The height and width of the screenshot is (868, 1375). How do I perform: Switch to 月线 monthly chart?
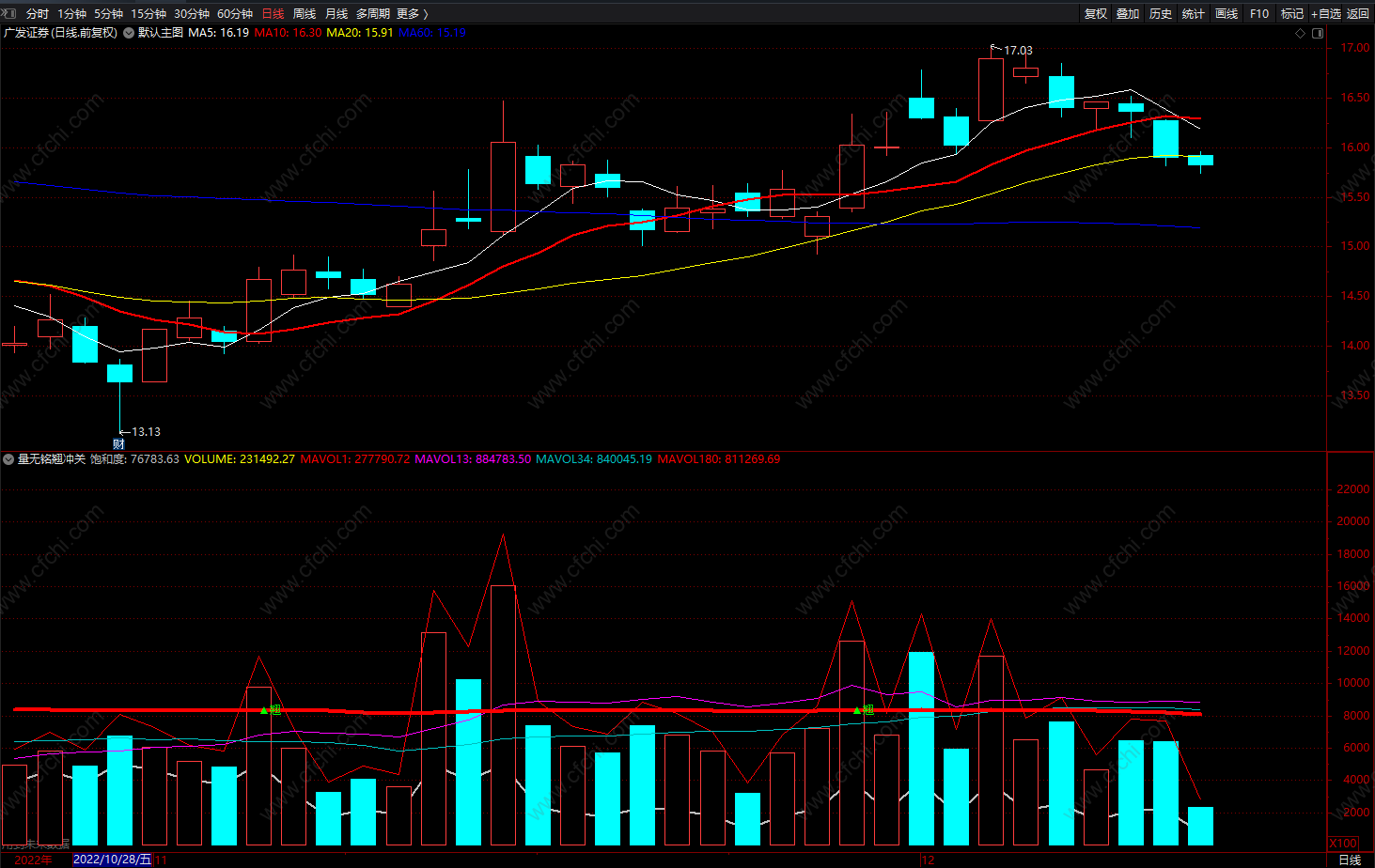(x=336, y=14)
